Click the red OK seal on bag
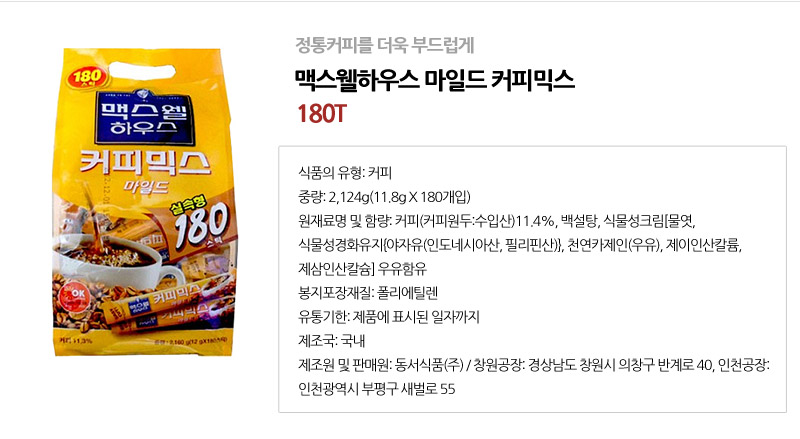The height and width of the screenshot is (439, 800). pyautogui.click(x=76, y=297)
